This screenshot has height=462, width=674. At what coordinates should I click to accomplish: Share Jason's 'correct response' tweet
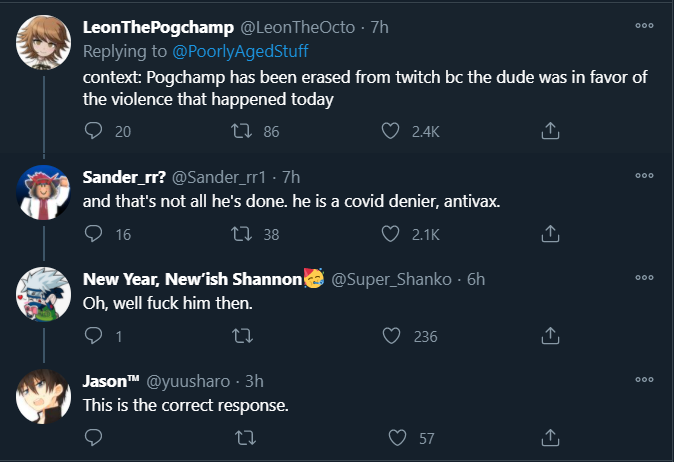click(550, 438)
